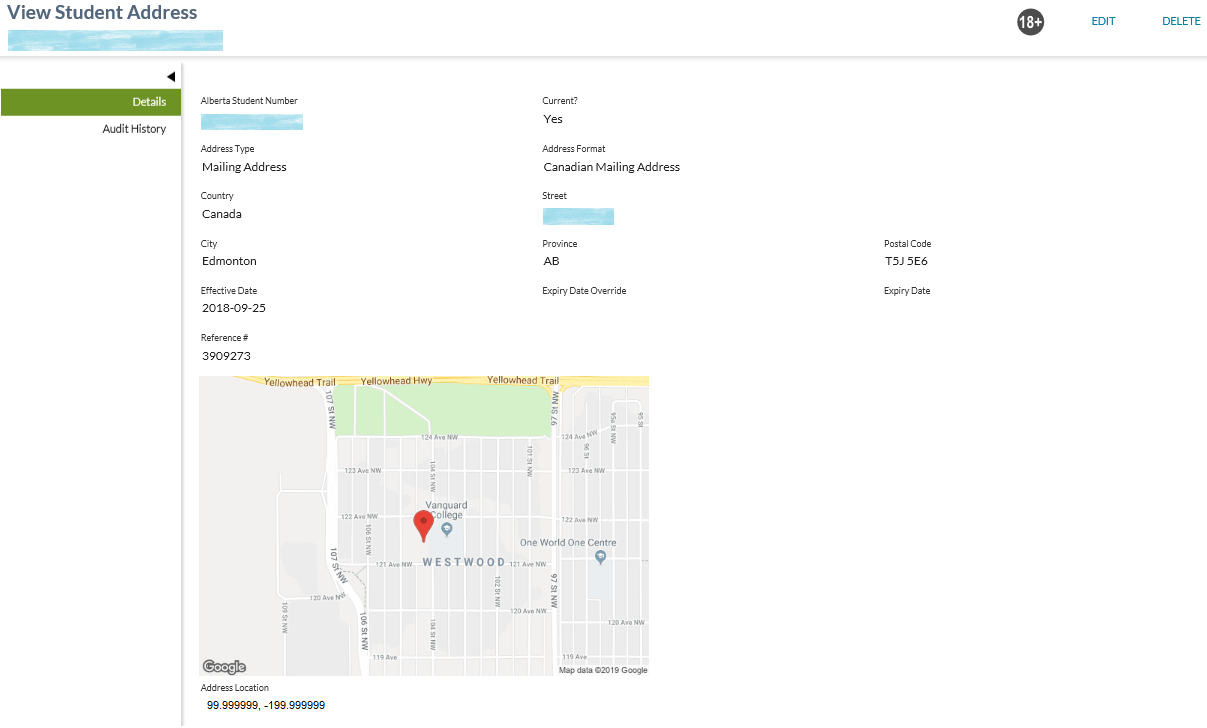Screen dimensions: 1207x728
Task: Click the Map data ©2019 Google attribution
Action: pyautogui.click(x=602, y=670)
